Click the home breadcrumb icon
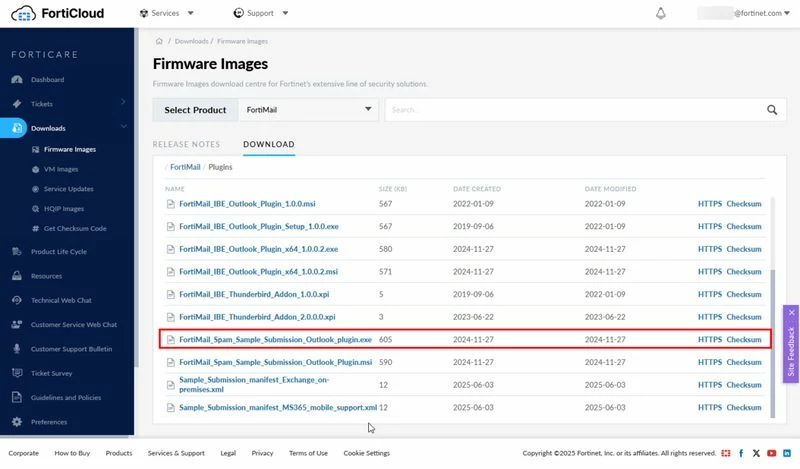The width and height of the screenshot is (800, 469). click(159, 41)
